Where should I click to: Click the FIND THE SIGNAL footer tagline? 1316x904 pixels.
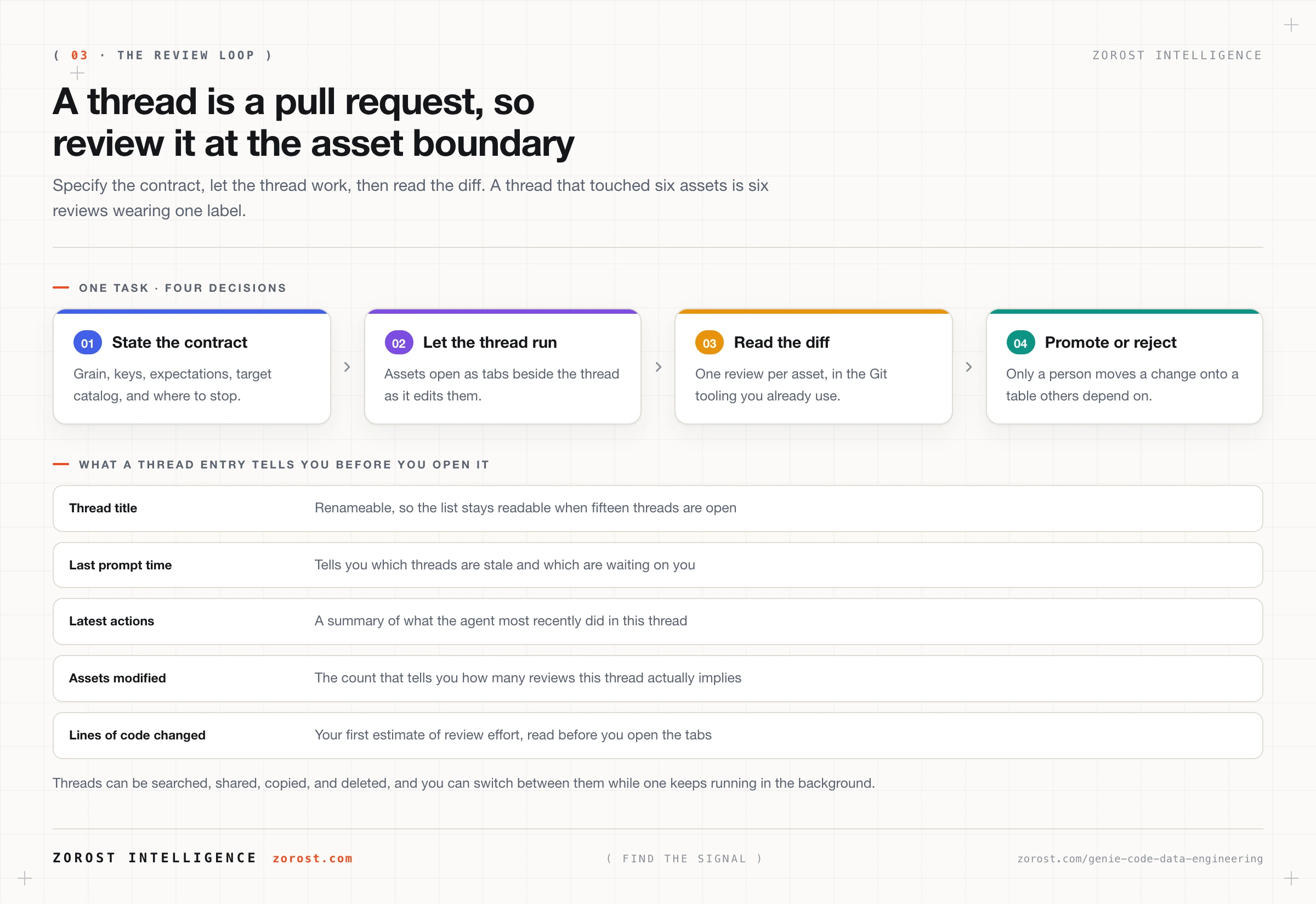click(684, 859)
